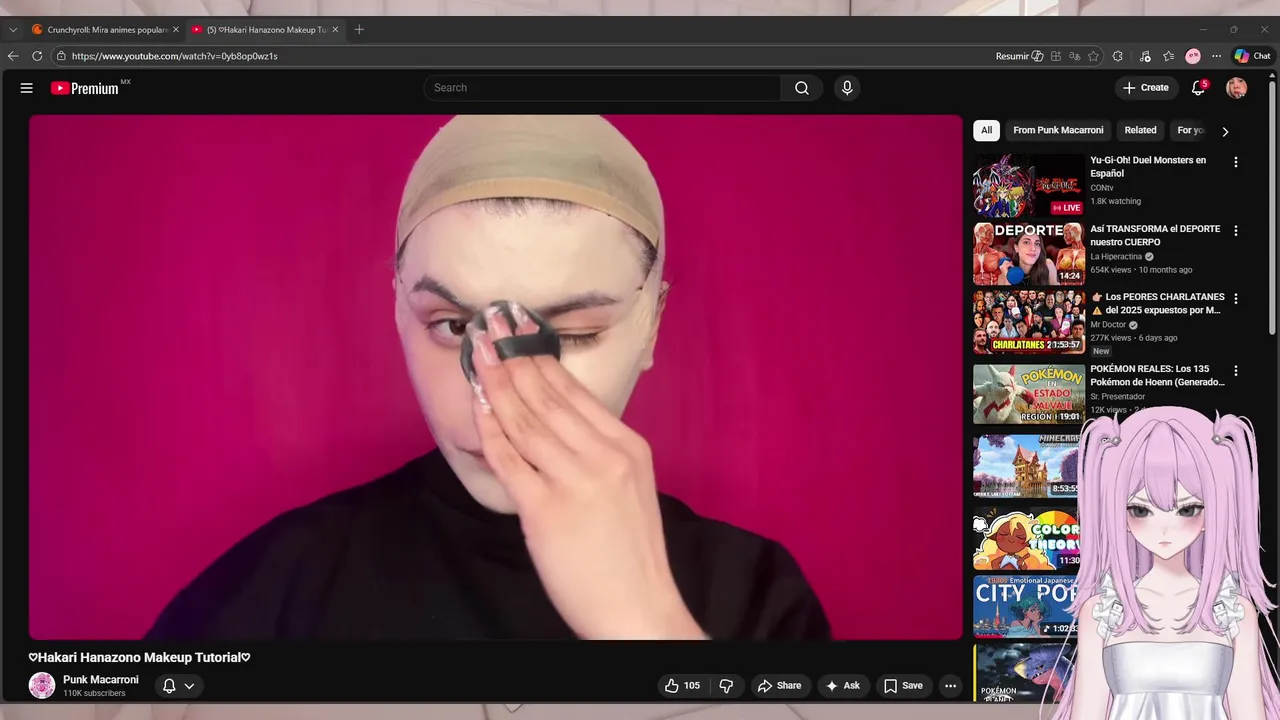This screenshot has width=1280, height=720.
Task: Like the video thumbs up 105
Action: pos(683,685)
